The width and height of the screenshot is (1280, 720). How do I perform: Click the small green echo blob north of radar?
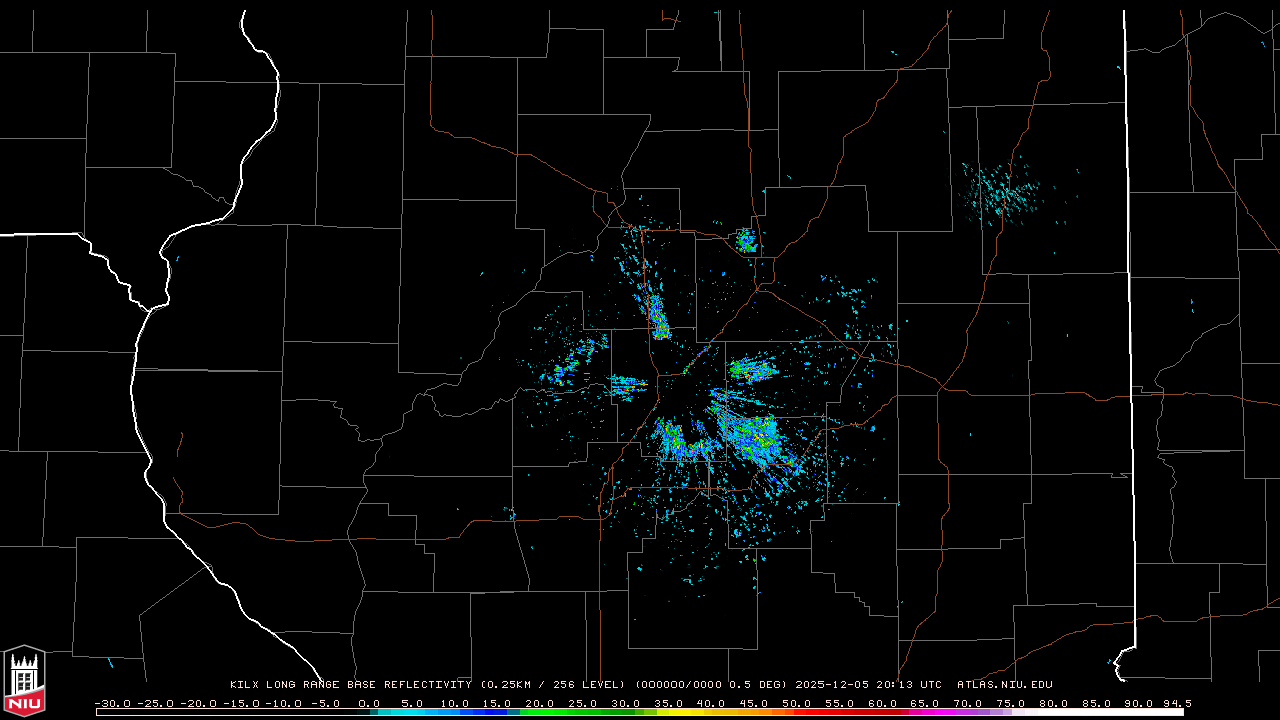click(x=746, y=240)
